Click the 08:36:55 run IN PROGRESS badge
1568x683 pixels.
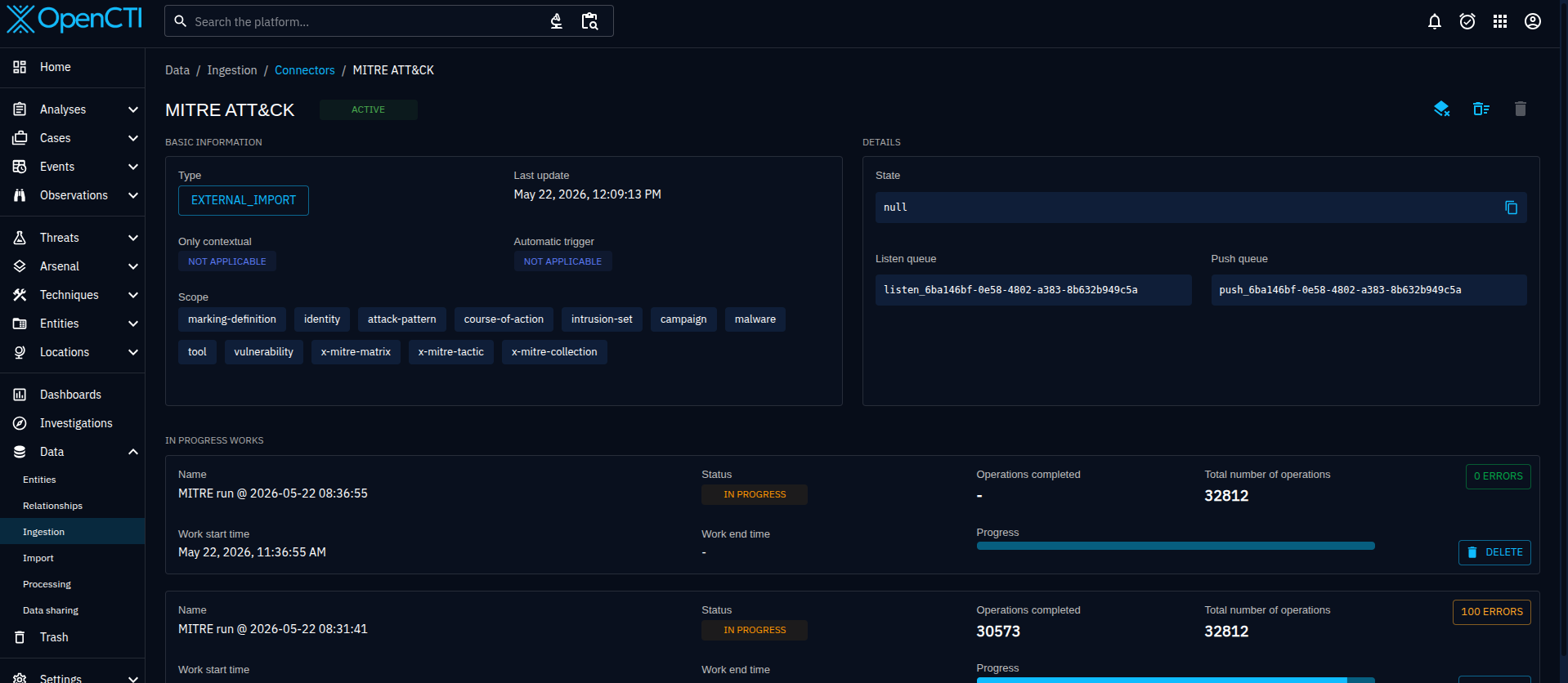point(755,494)
